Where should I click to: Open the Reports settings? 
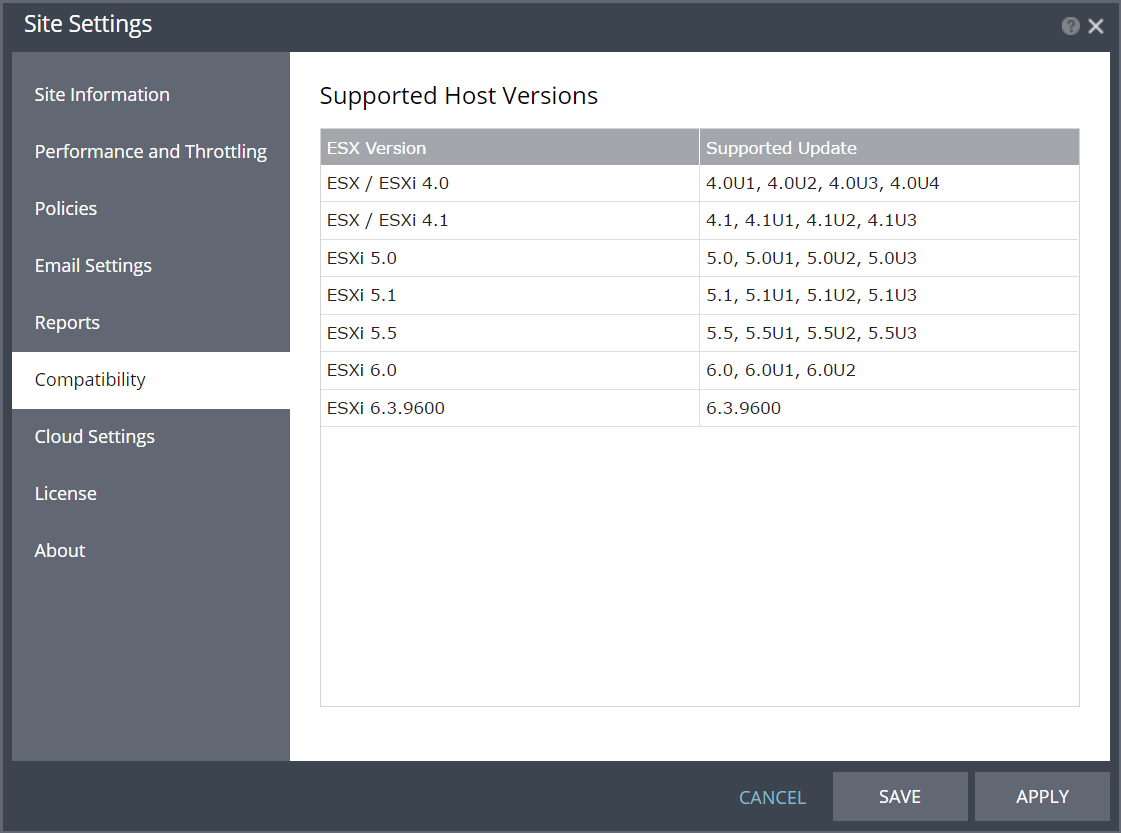point(151,323)
